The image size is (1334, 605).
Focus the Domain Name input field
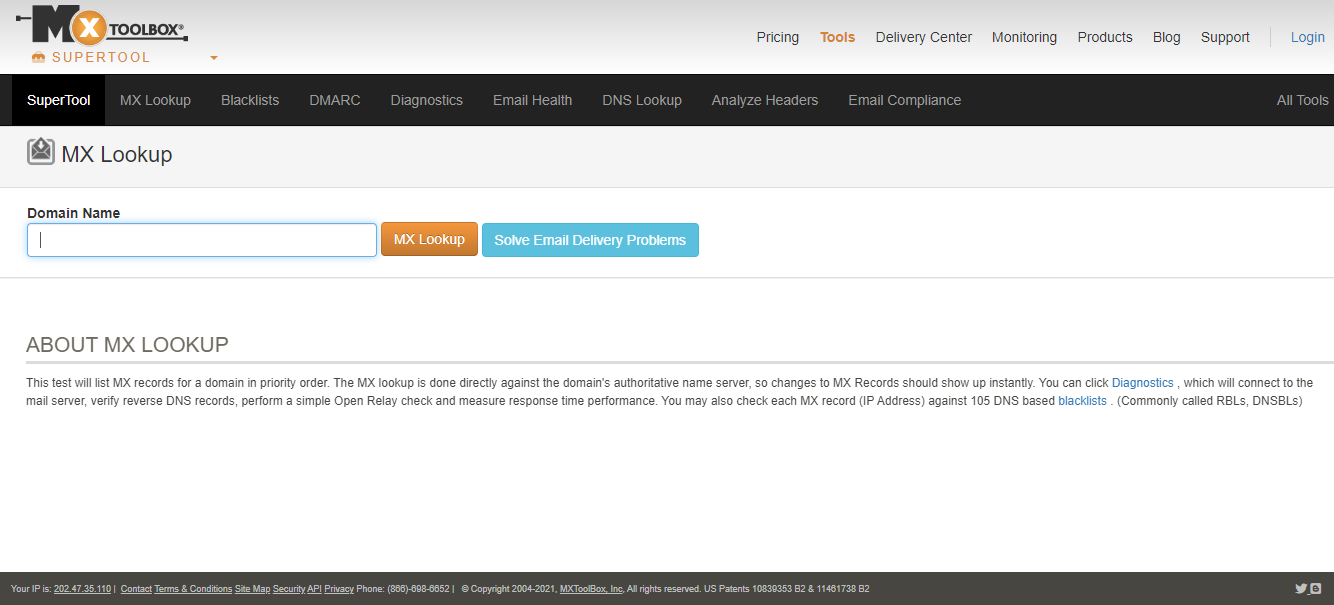pyautogui.click(x=202, y=240)
